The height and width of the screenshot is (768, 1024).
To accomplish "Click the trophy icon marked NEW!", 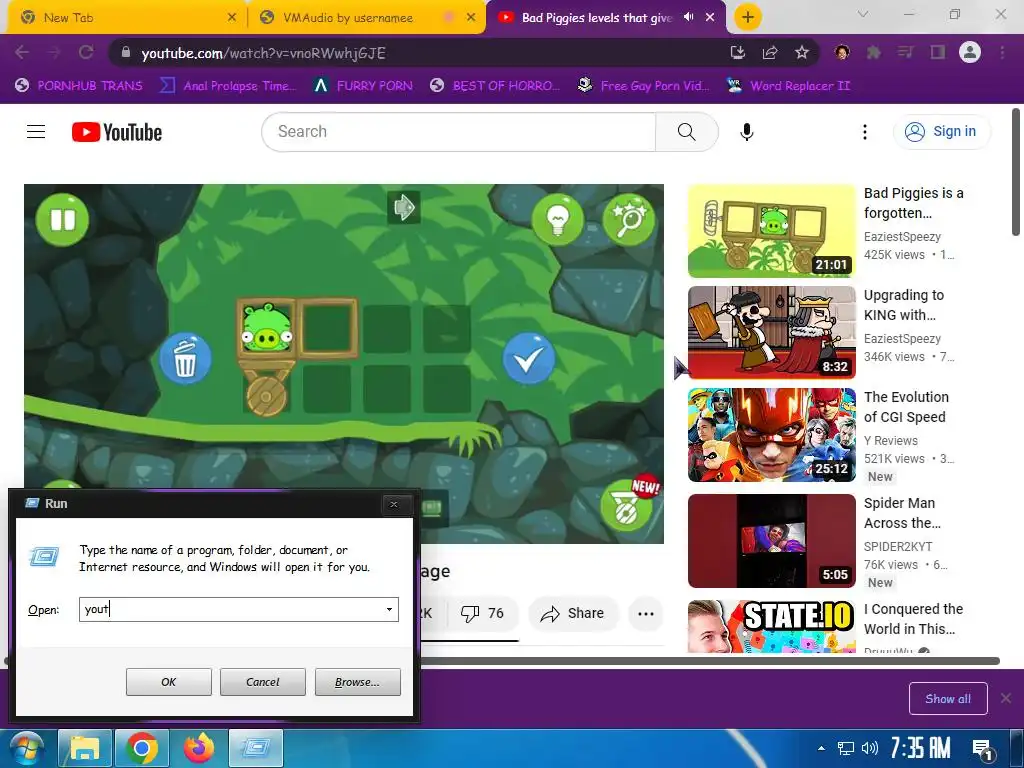I will pyautogui.click(x=627, y=504).
